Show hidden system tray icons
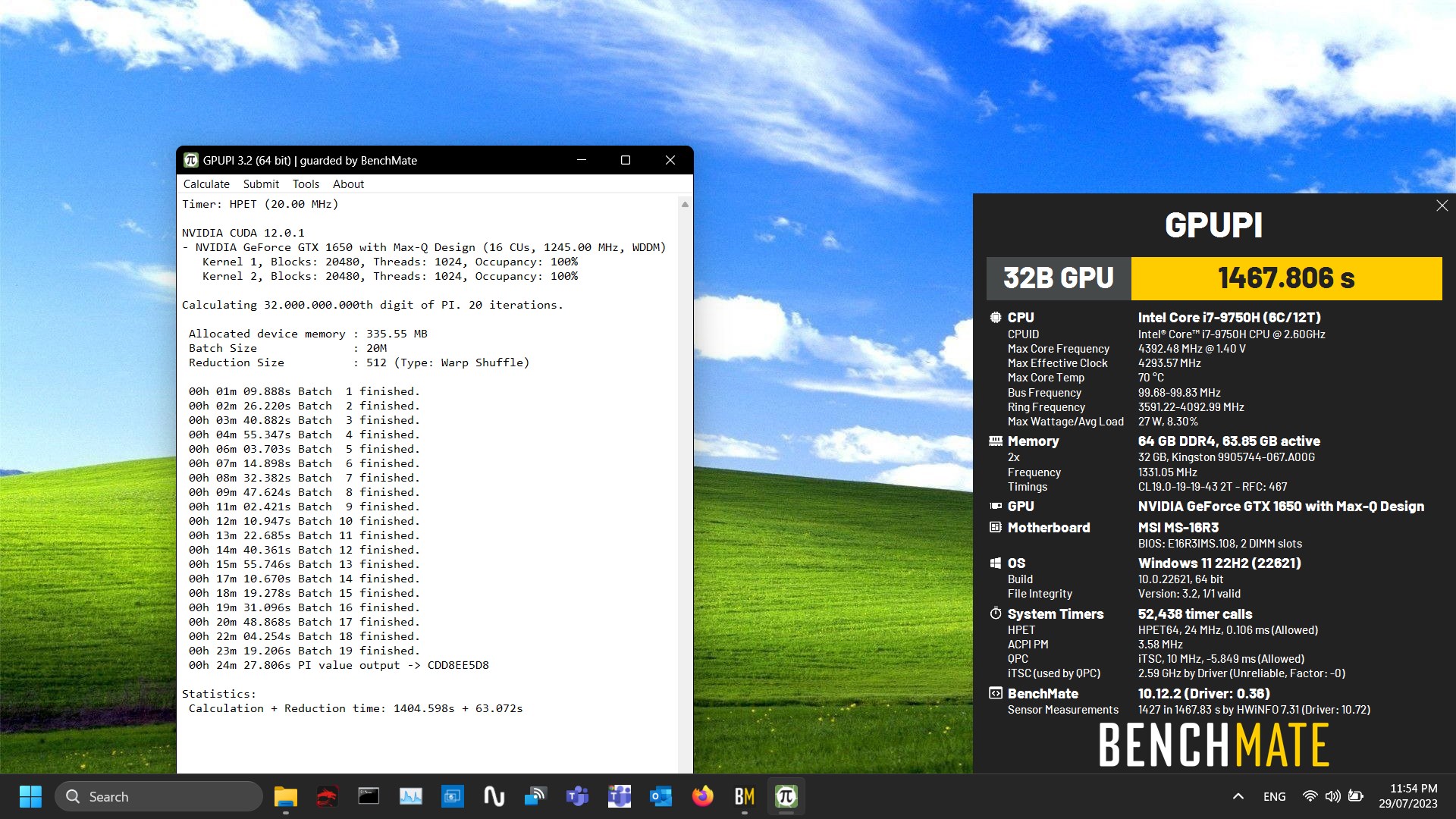Viewport: 1456px width, 819px height. point(1238,796)
